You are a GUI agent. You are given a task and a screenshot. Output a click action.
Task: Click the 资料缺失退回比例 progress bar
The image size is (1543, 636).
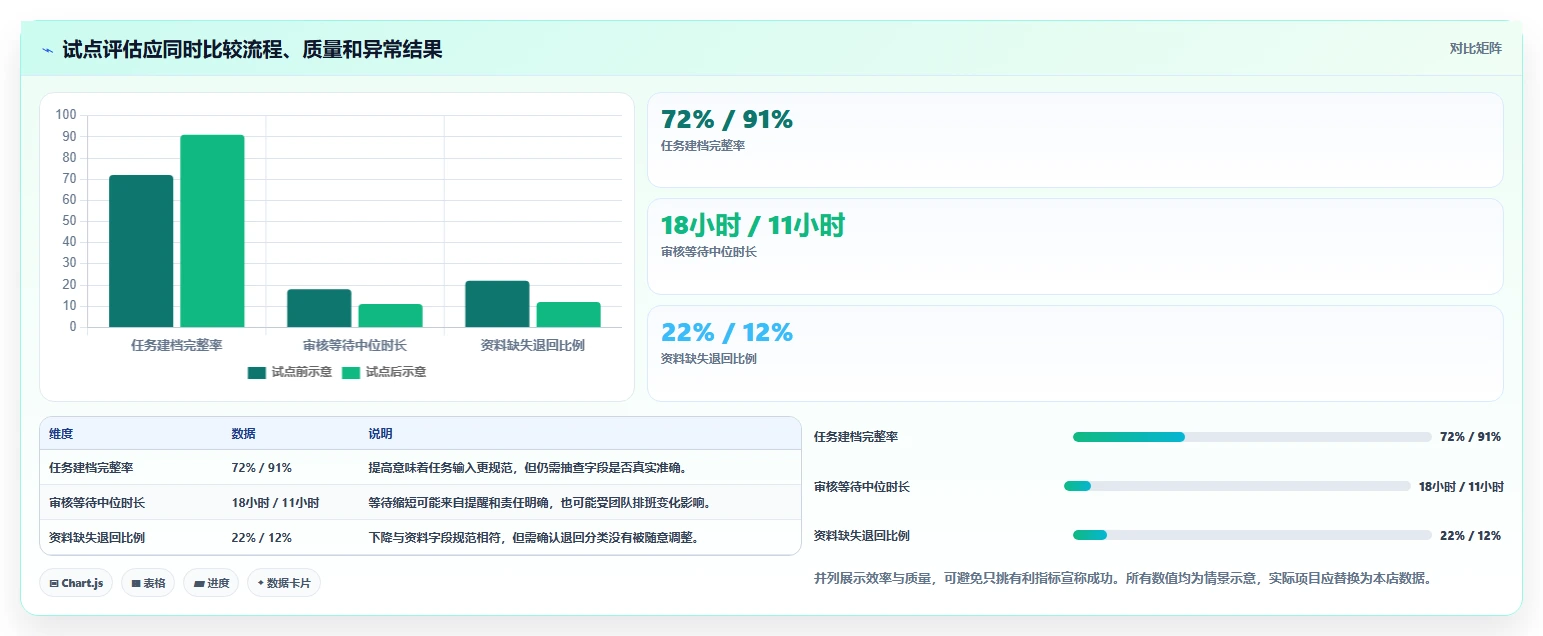[x=1252, y=535]
